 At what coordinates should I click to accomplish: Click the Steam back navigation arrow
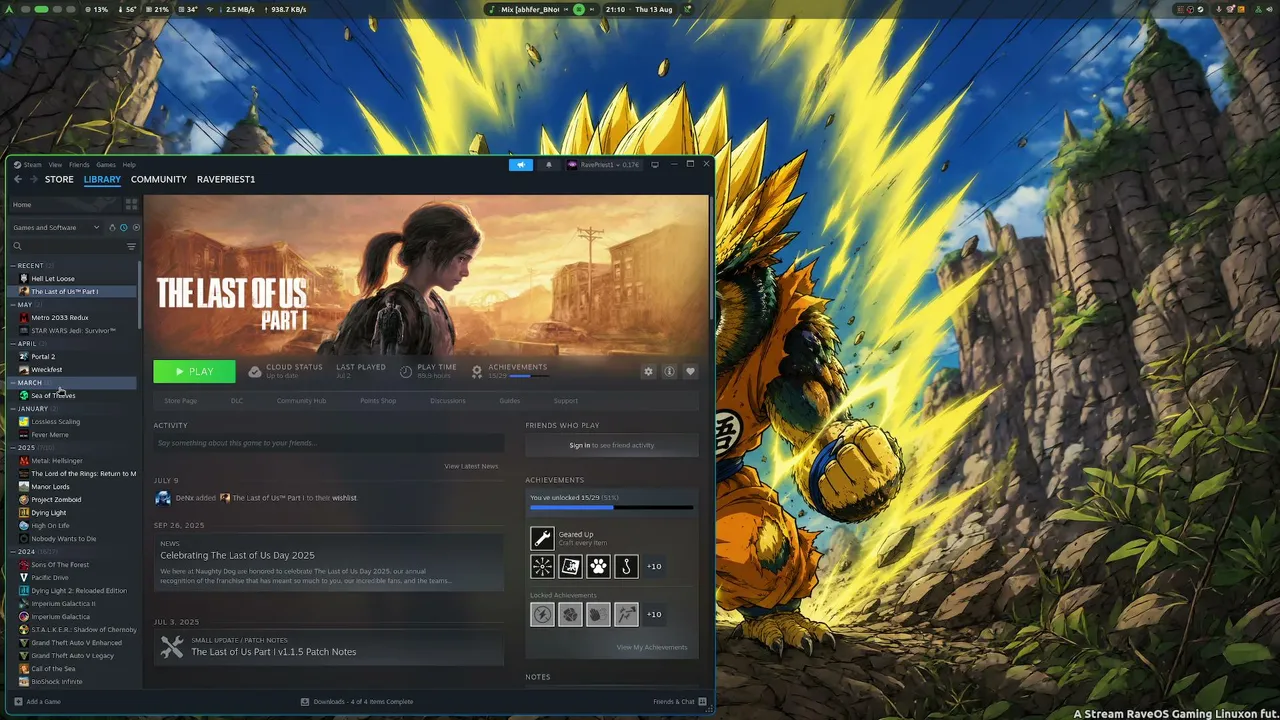coord(17,179)
